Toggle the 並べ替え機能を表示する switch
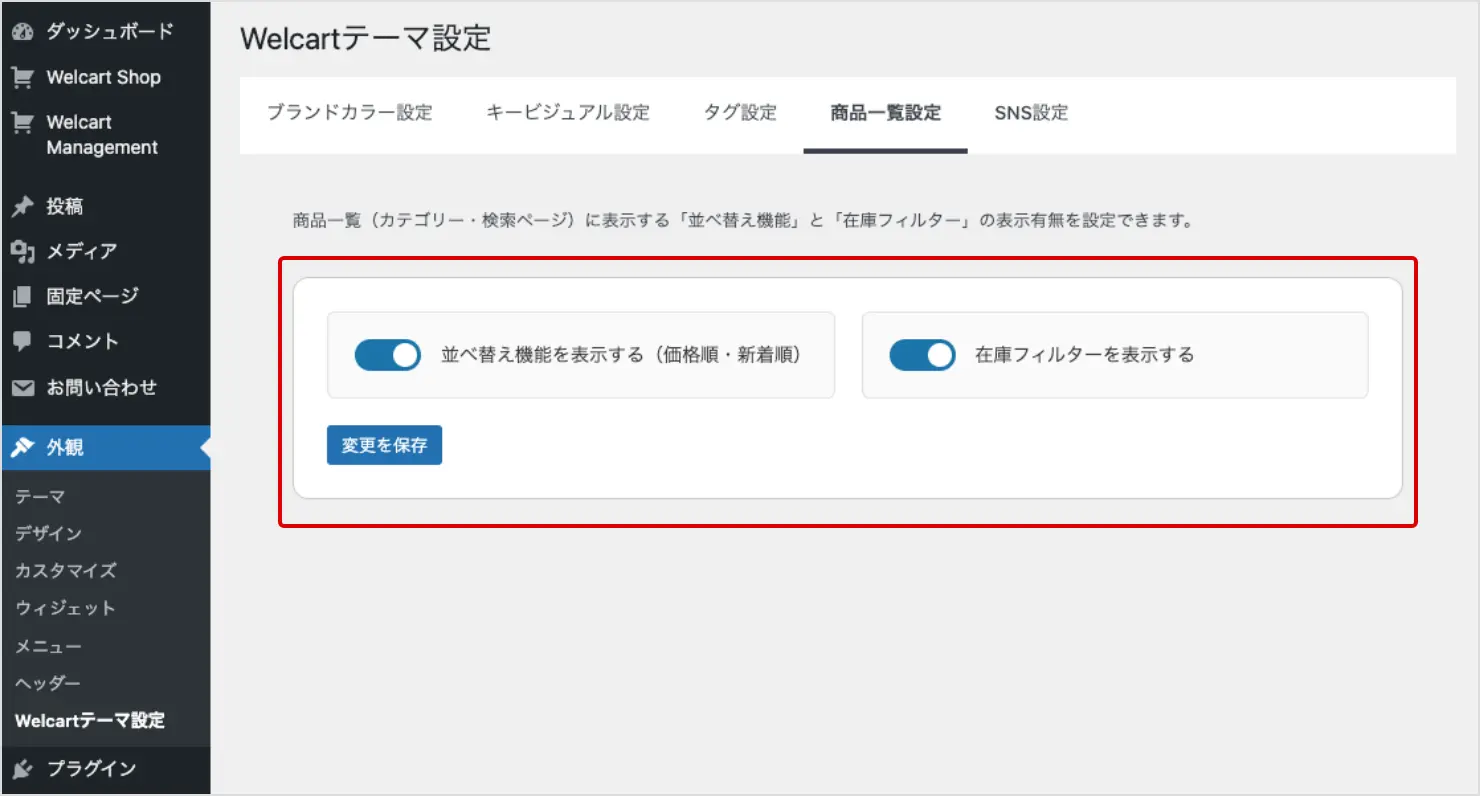Image resolution: width=1480 pixels, height=796 pixels. (388, 355)
